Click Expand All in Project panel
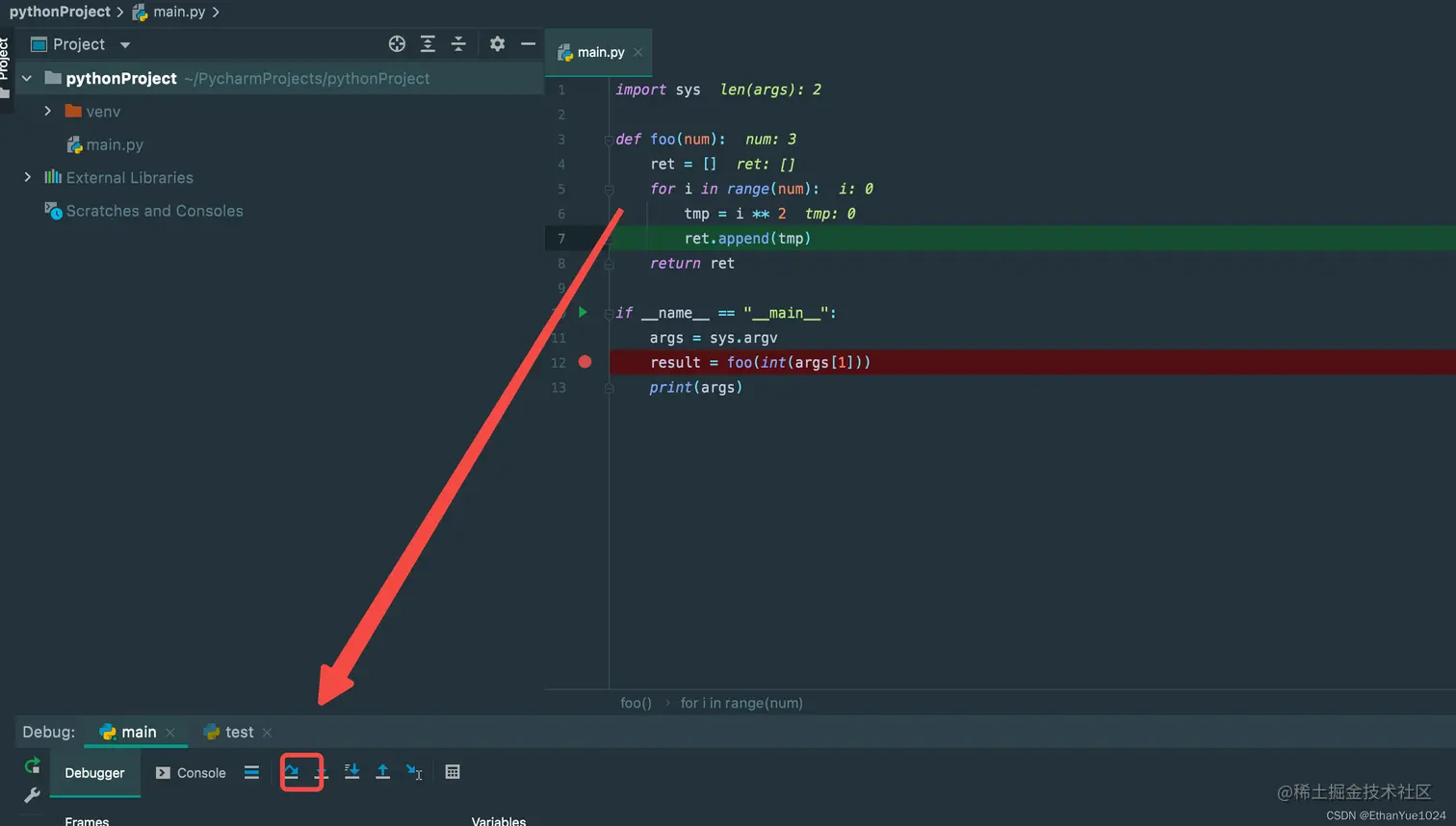 click(428, 43)
